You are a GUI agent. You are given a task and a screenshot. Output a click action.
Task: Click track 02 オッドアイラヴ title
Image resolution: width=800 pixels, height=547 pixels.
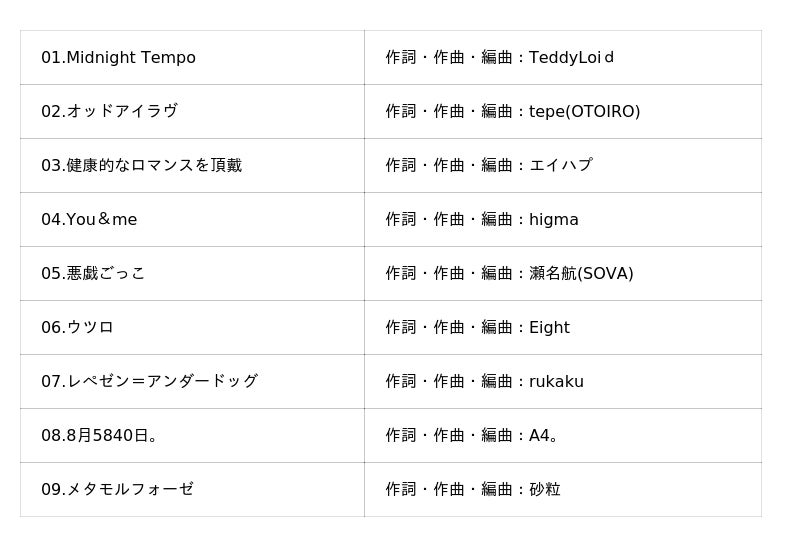click(x=109, y=112)
